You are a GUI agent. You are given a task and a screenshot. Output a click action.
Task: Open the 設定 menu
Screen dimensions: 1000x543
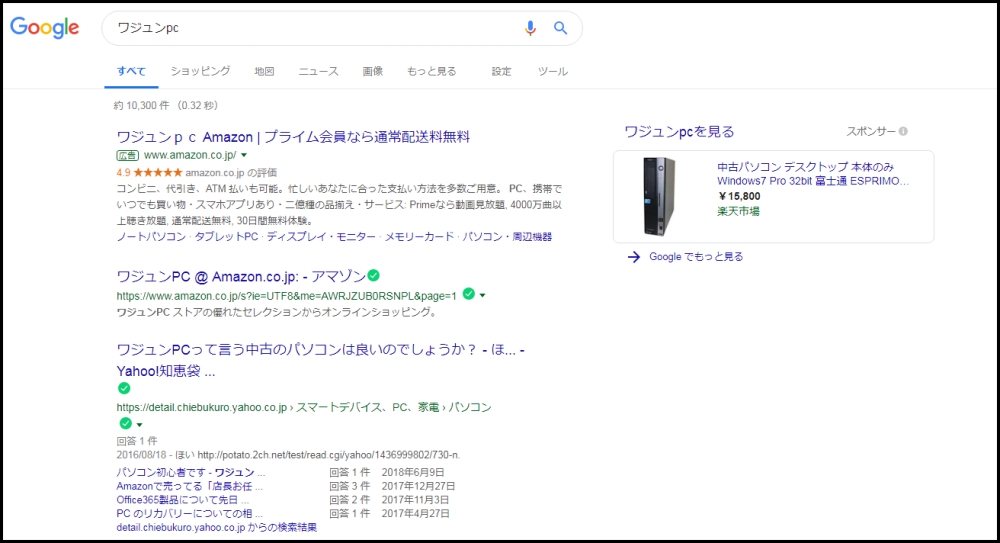501,71
